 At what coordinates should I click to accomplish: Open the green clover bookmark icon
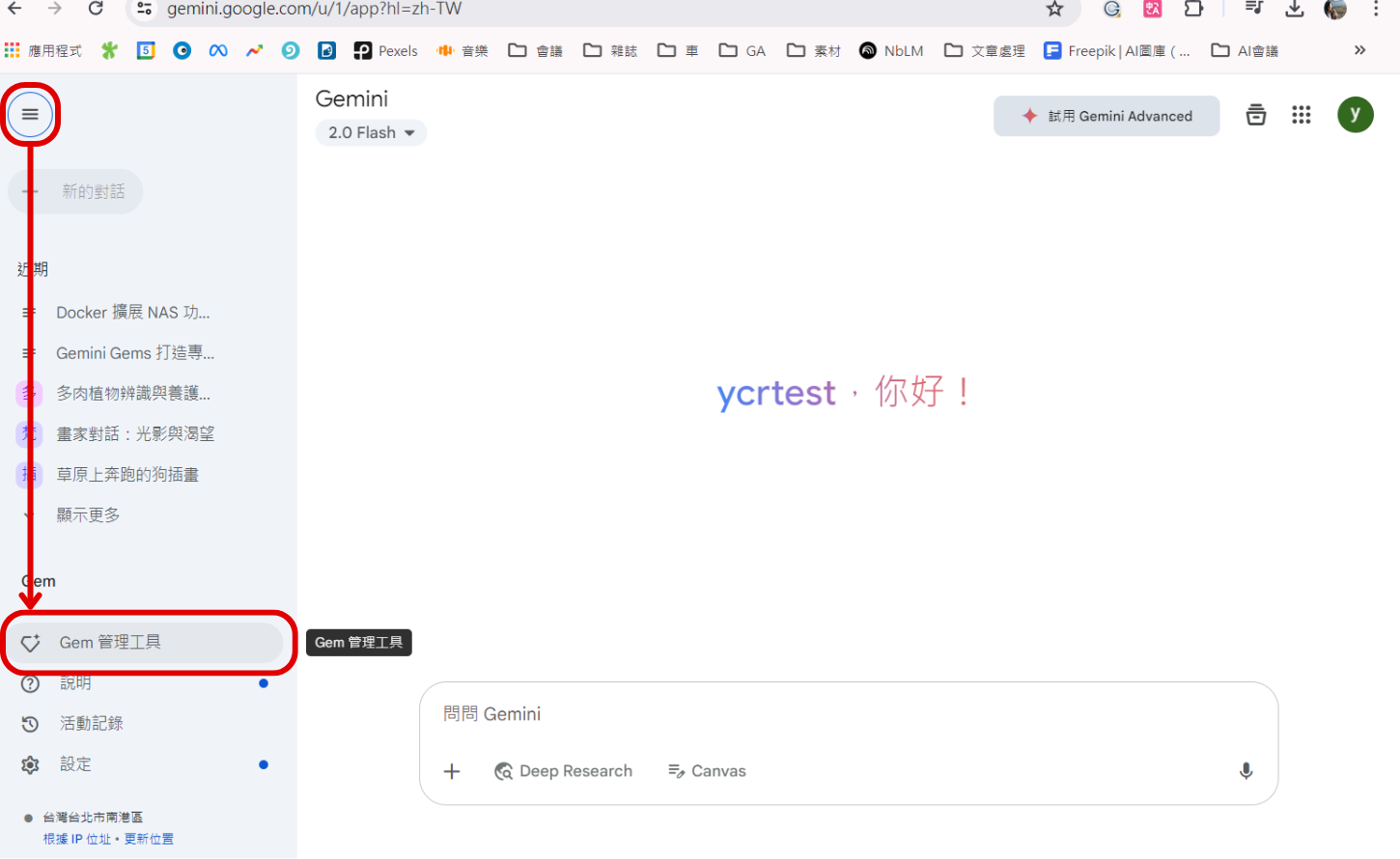tap(109, 50)
